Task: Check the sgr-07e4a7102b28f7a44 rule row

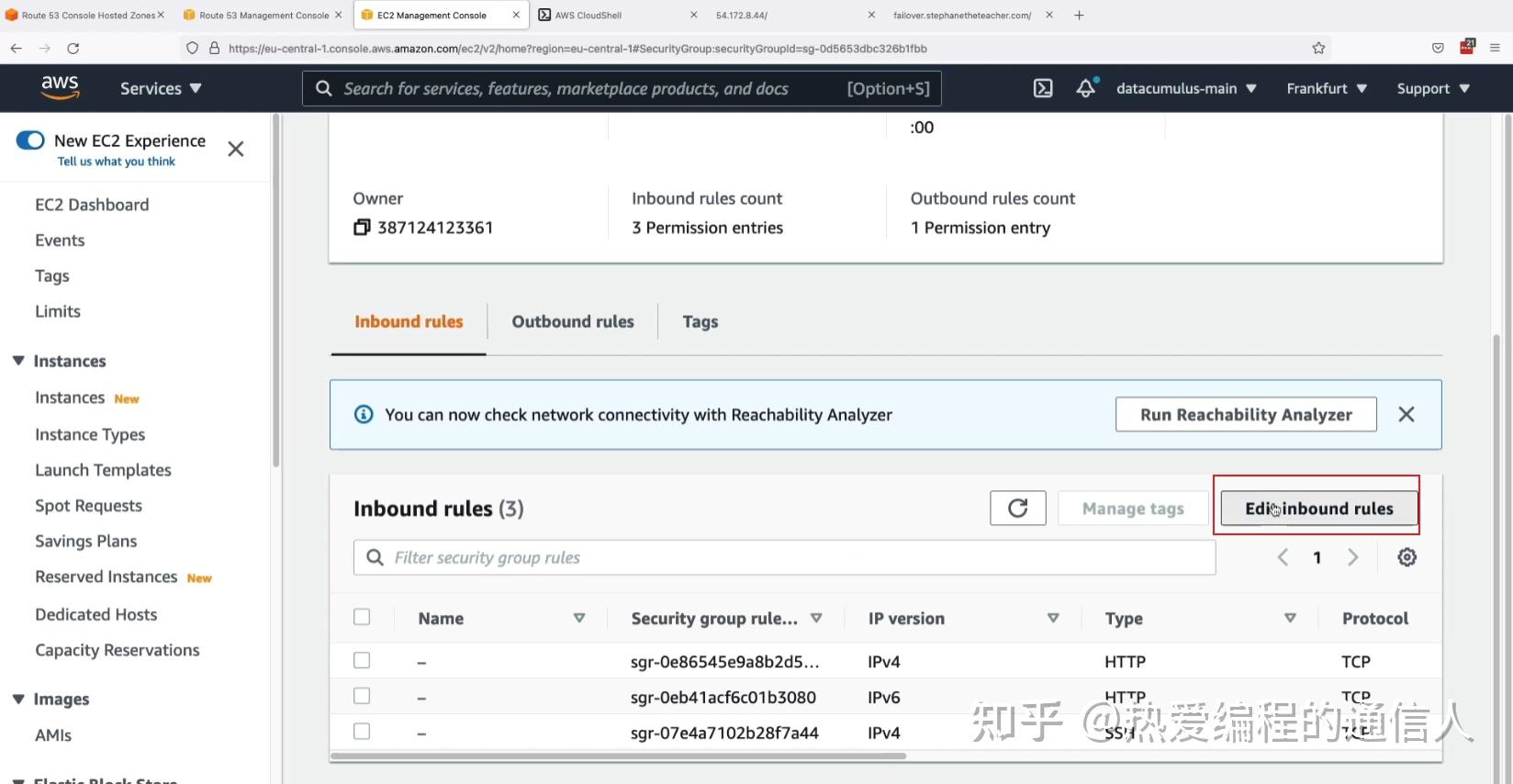Action: 362,732
